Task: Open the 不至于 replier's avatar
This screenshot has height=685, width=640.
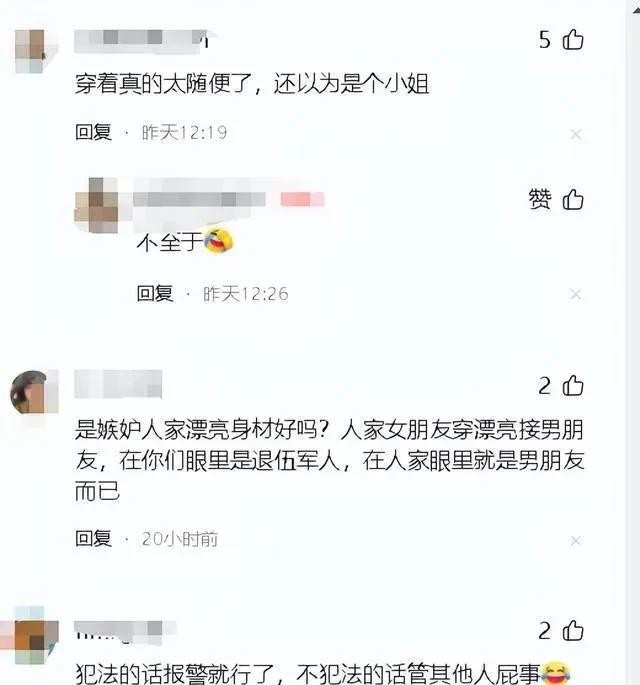Action: pyautogui.click(x=97, y=205)
